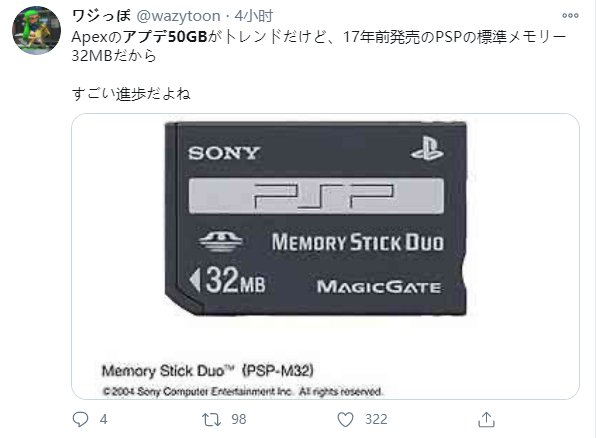Open the ワジっぽ profile avatar
The height and width of the screenshot is (438, 596).
click(x=36, y=30)
